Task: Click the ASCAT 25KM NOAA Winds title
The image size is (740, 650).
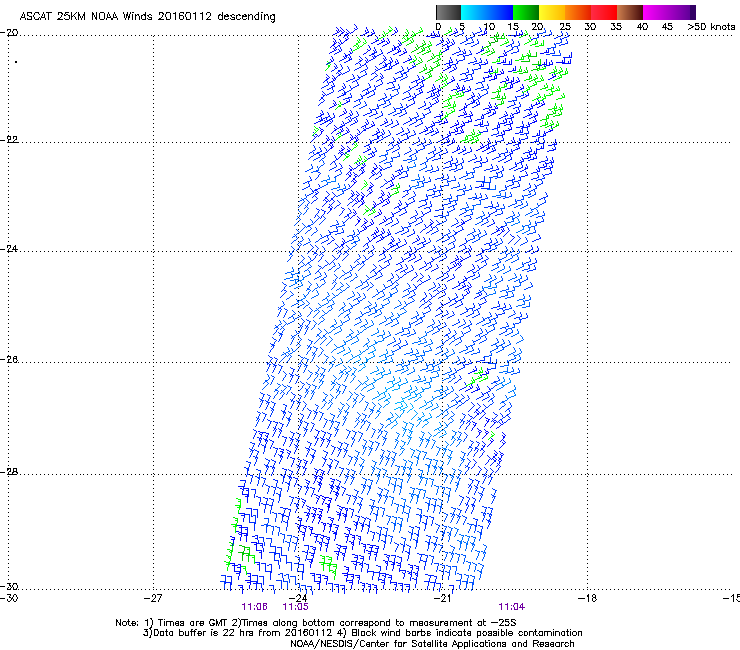Action: [147, 16]
